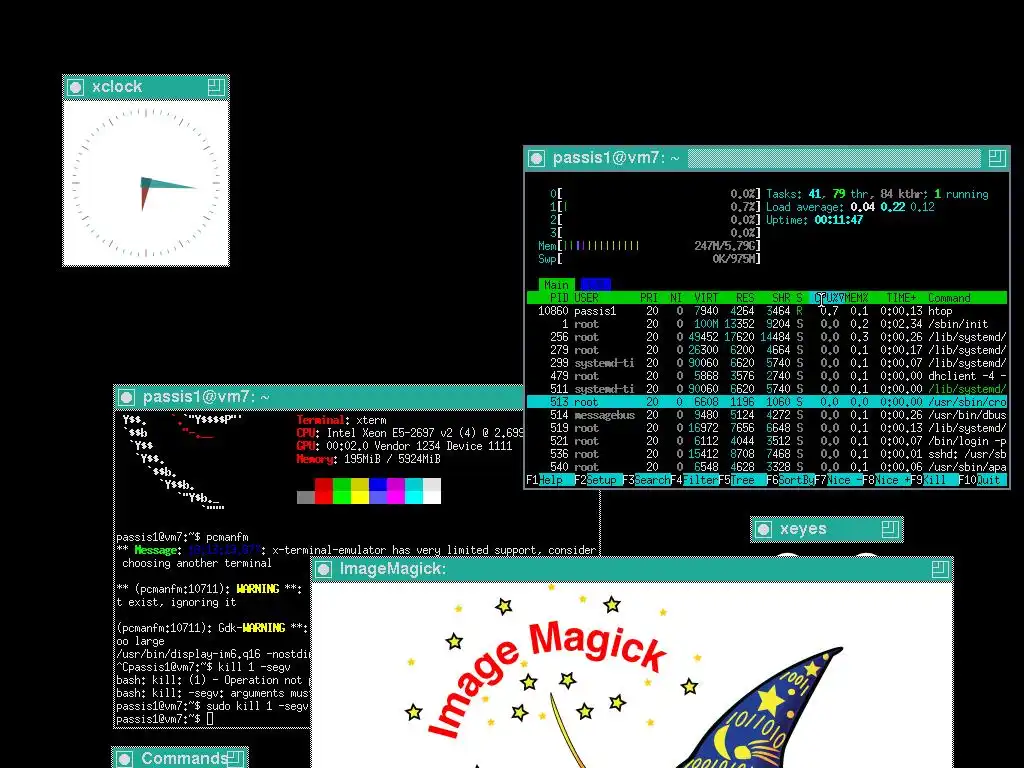
Task: Select the highlighted PID 513 root row
Action: coord(767,402)
